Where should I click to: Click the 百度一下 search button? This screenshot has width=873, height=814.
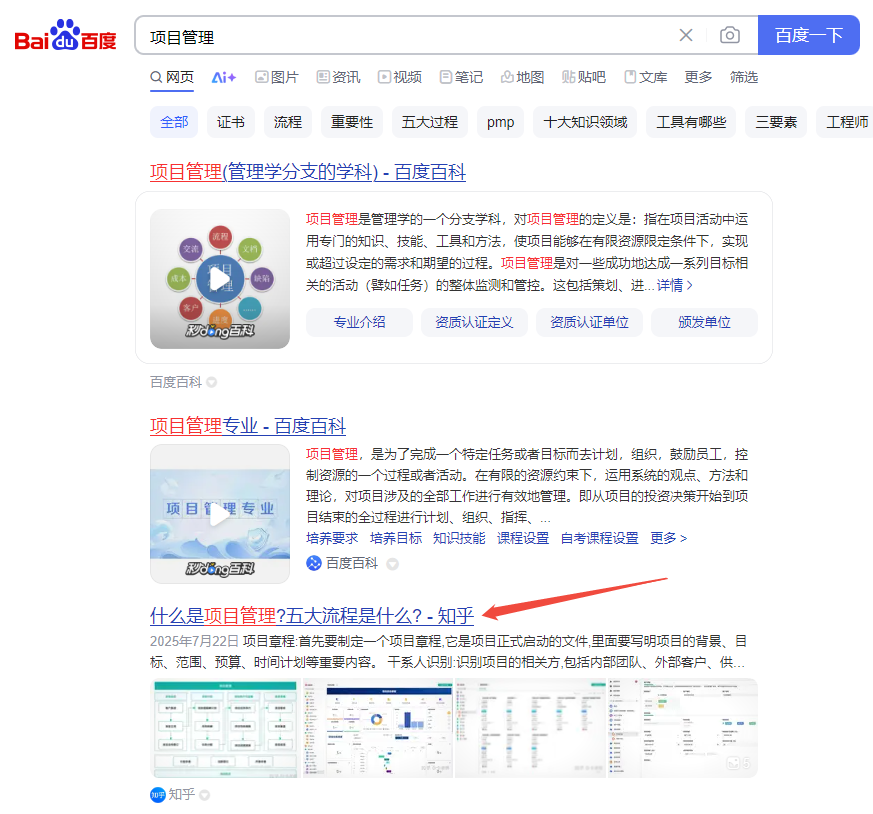tap(808, 36)
